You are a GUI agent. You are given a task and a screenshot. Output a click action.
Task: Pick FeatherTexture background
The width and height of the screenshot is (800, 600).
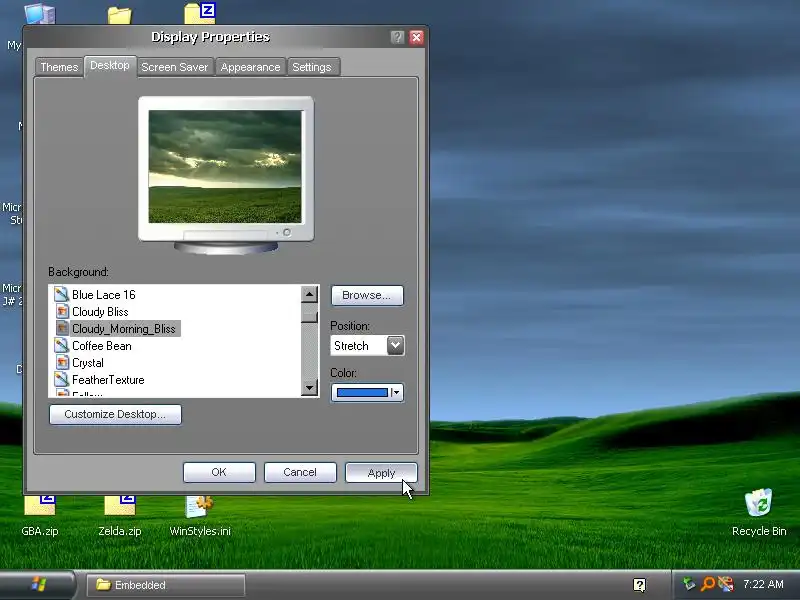tap(108, 379)
